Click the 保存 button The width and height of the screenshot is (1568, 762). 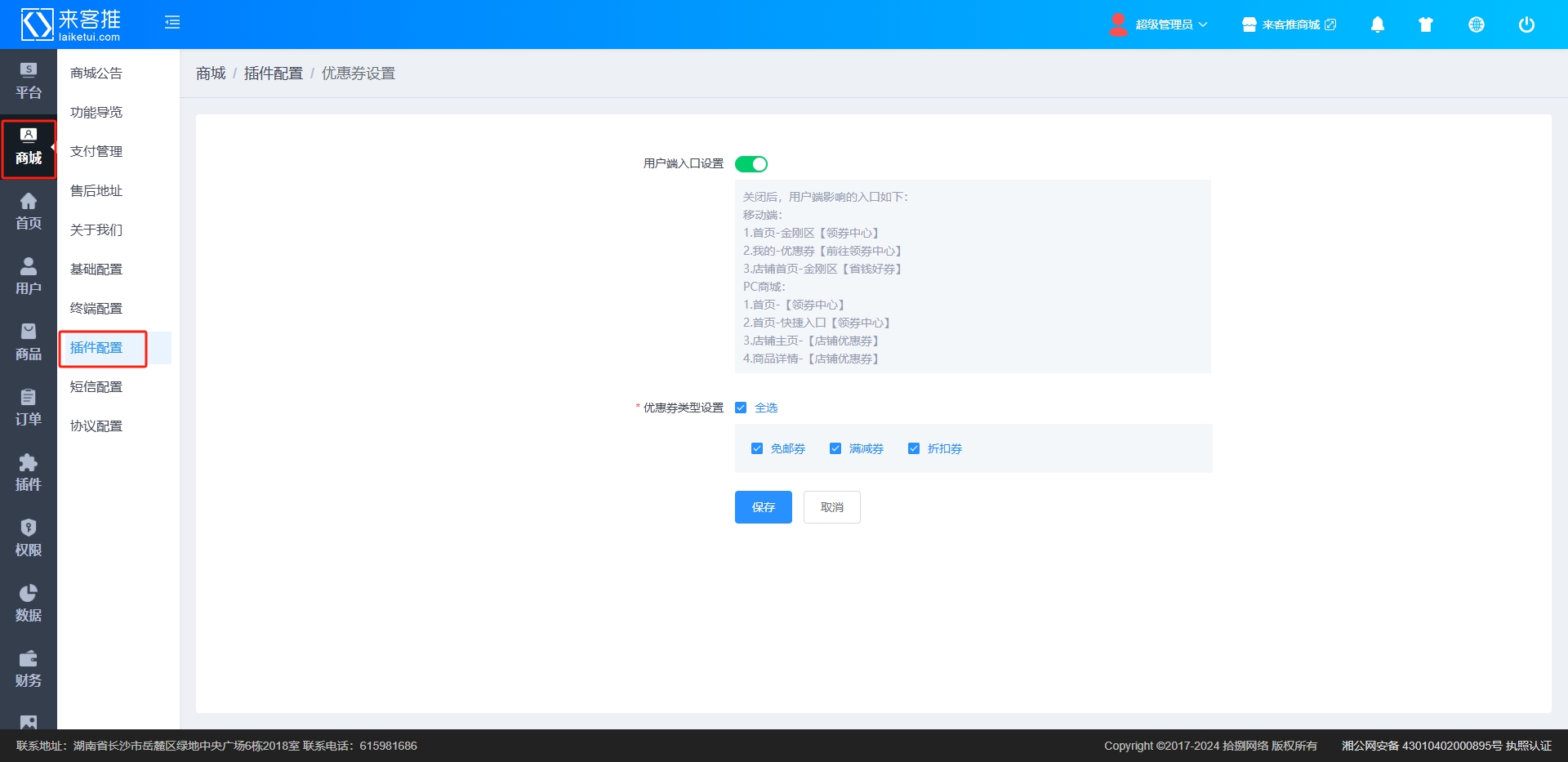(763, 507)
